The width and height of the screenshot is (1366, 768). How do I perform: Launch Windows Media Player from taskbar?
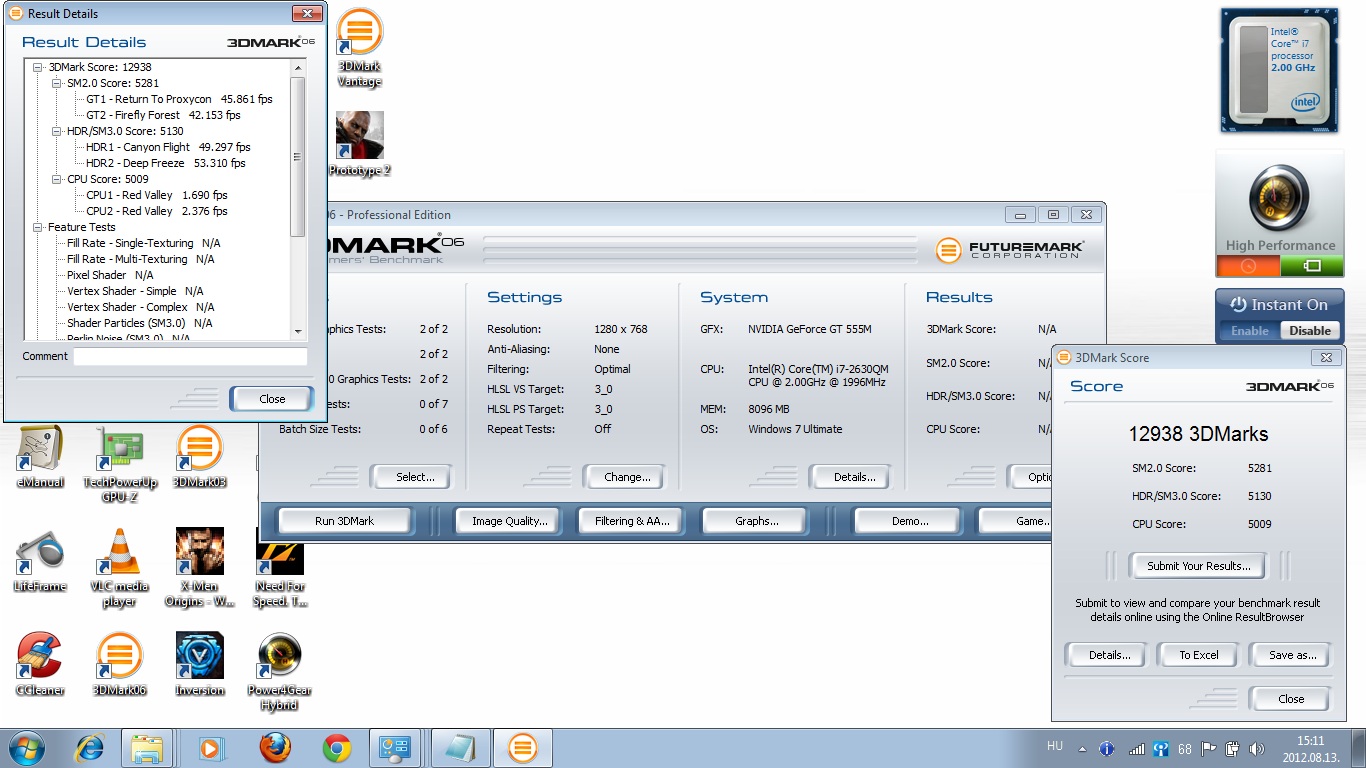(211, 748)
